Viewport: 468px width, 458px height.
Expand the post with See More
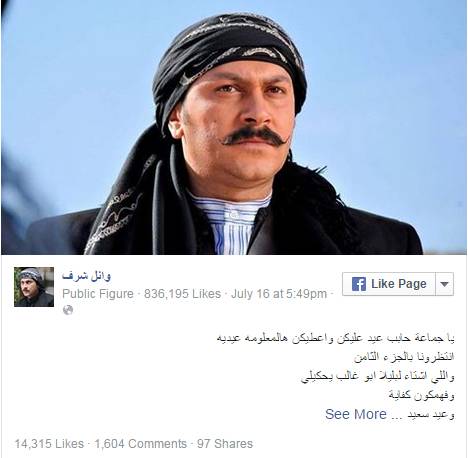[356, 414]
